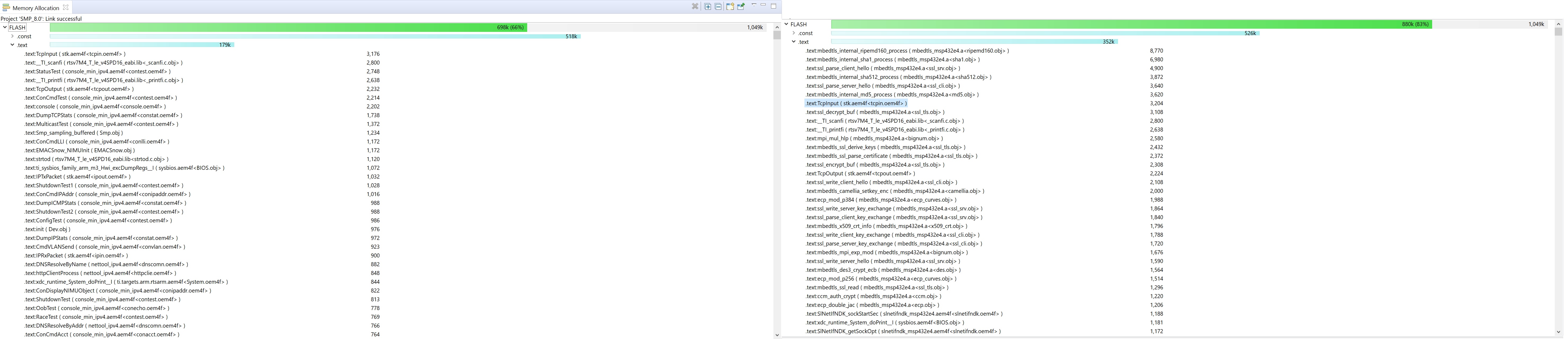Close the Memory Allocation tab
Screen dimensions: 1568x339
66,7
